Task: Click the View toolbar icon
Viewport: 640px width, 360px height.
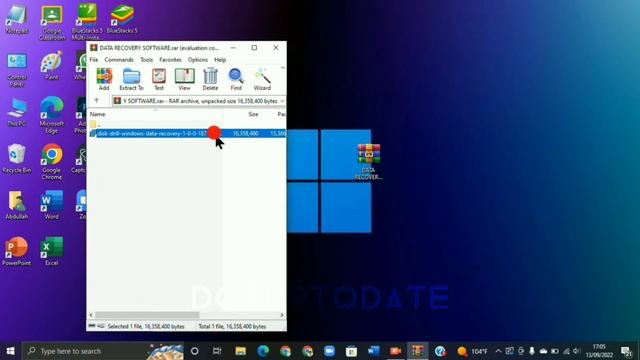Action: pyautogui.click(x=184, y=79)
